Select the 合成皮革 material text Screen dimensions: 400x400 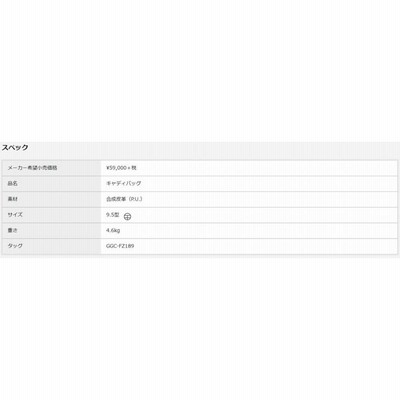pyautogui.click(x=115, y=199)
